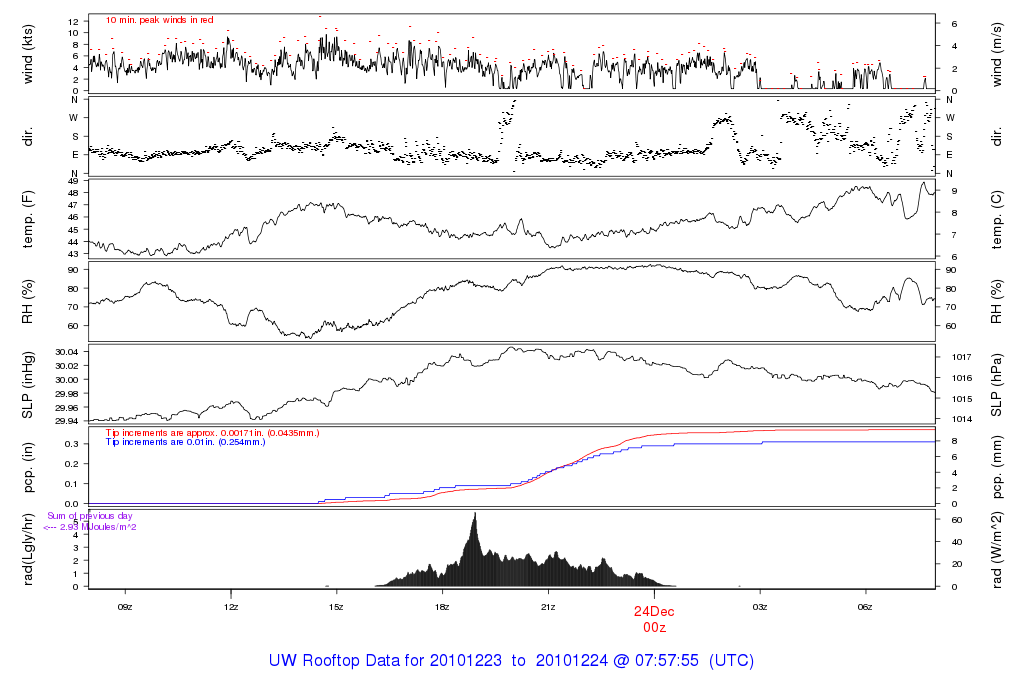1024x700 pixels.
Task: Select the red "24Dec 00z" date marker
Action: pyautogui.click(x=654, y=617)
